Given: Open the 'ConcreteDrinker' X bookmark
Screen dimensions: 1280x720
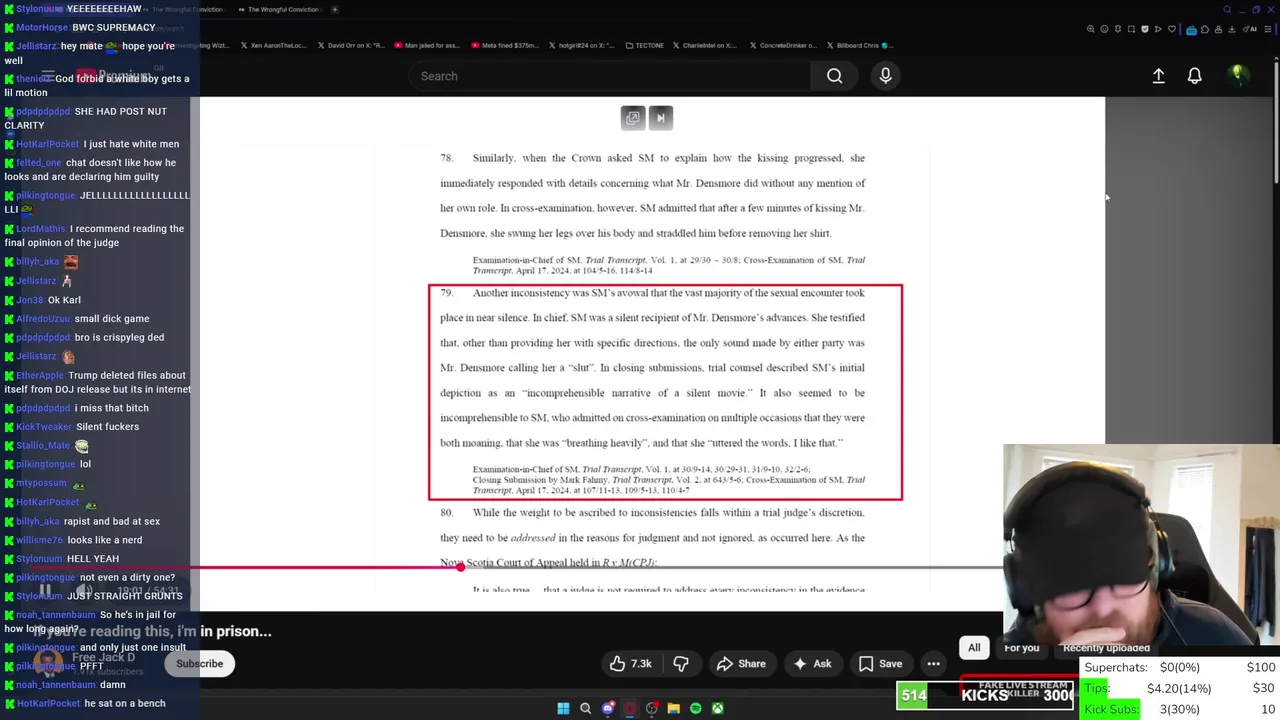Looking at the screenshot, I should click(x=782, y=45).
